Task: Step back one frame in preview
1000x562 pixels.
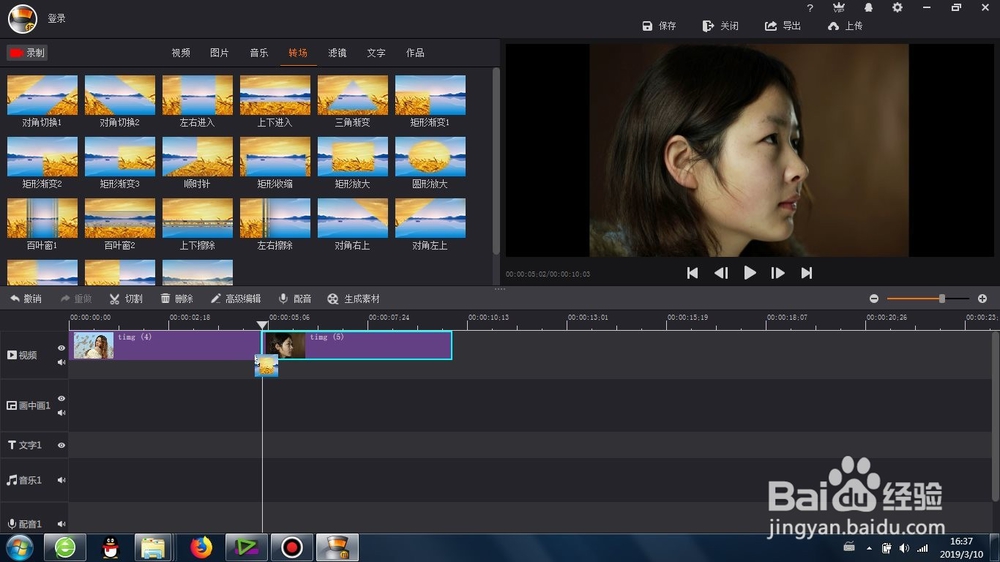Action: [x=721, y=273]
